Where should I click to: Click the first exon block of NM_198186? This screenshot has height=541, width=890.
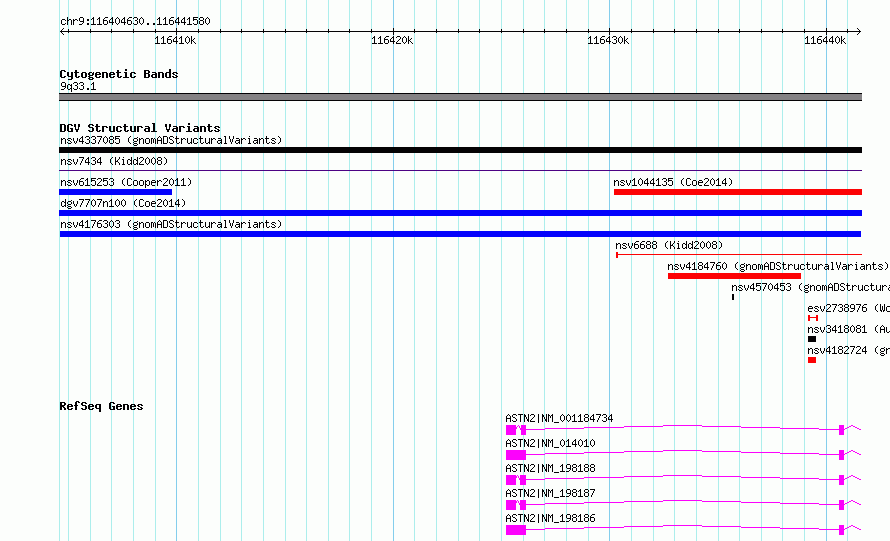[516, 530]
